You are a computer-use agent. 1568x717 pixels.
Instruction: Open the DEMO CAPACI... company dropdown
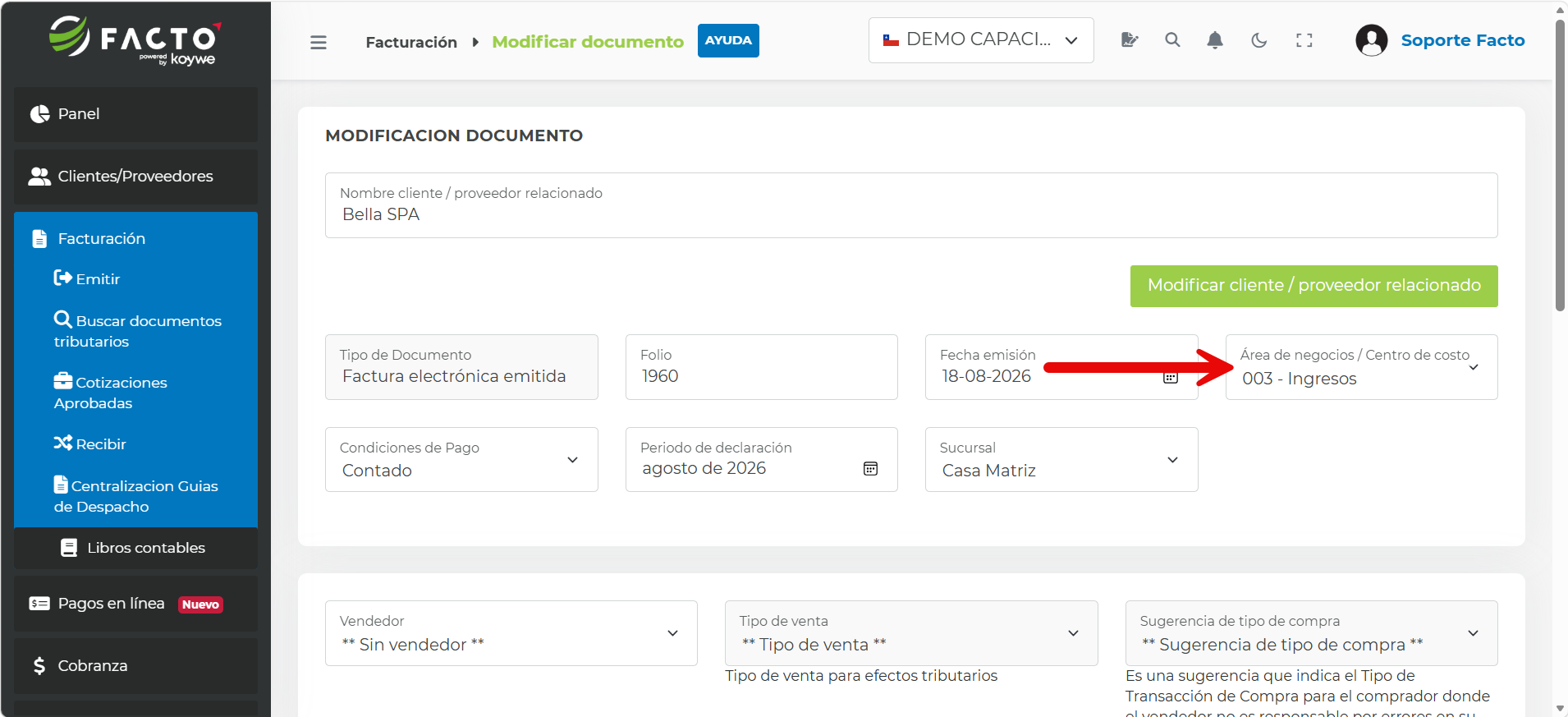[x=981, y=40]
